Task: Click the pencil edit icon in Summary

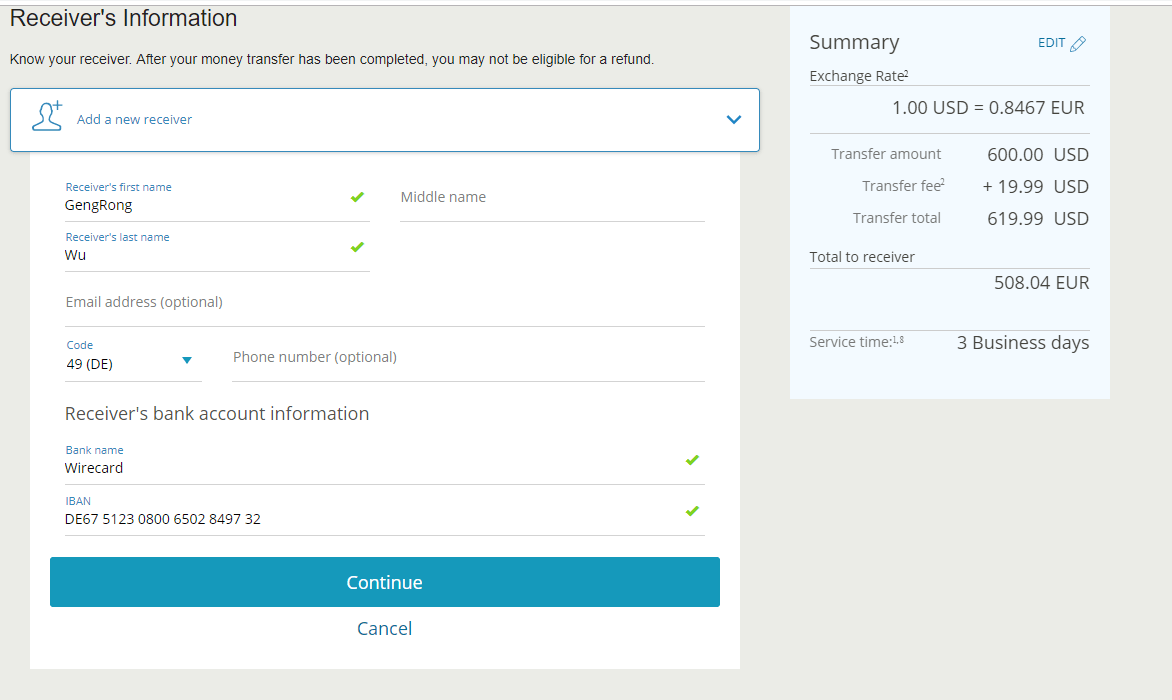Action: click(x=1077, y=44)
